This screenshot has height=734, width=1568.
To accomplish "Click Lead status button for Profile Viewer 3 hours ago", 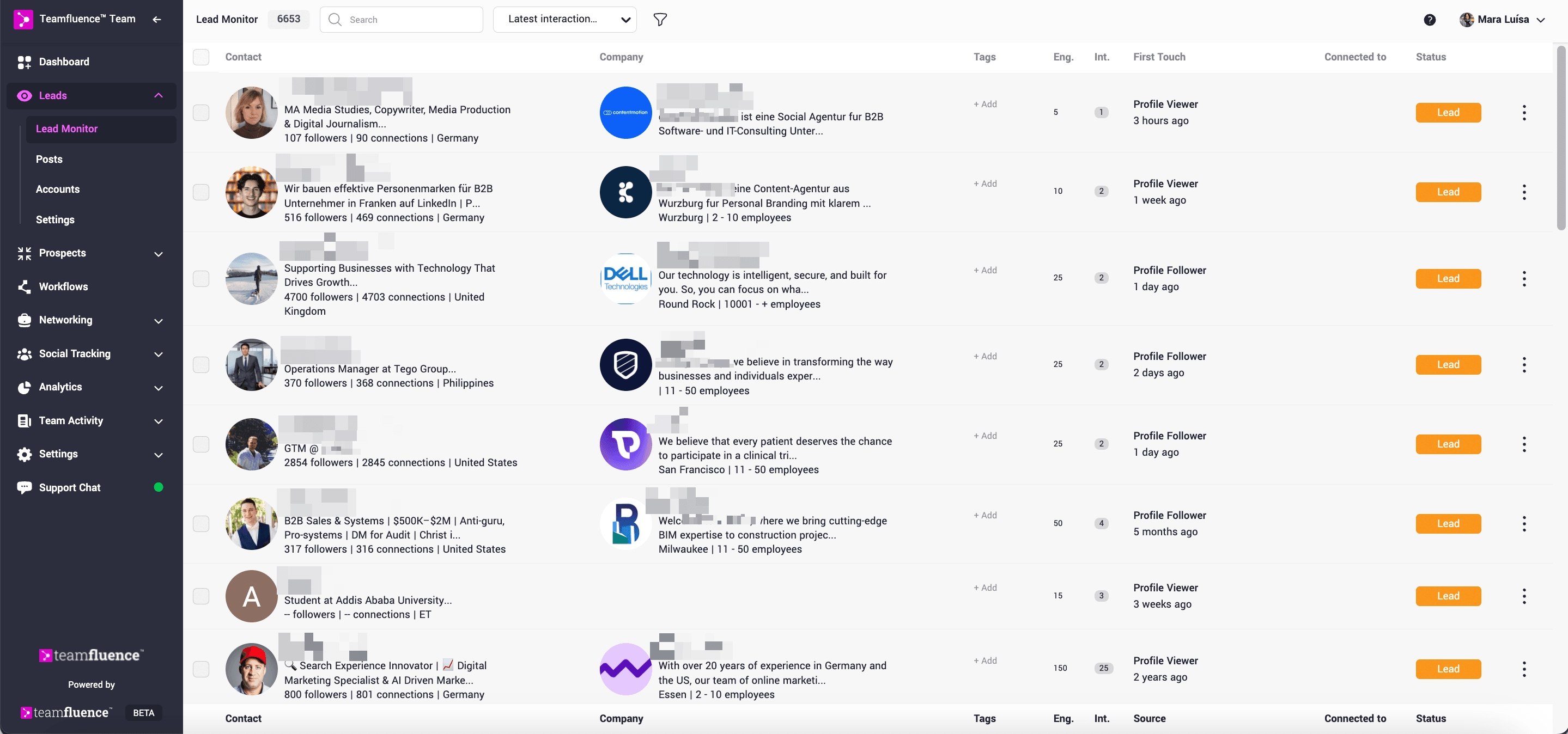I will (x=1448, y=113).
